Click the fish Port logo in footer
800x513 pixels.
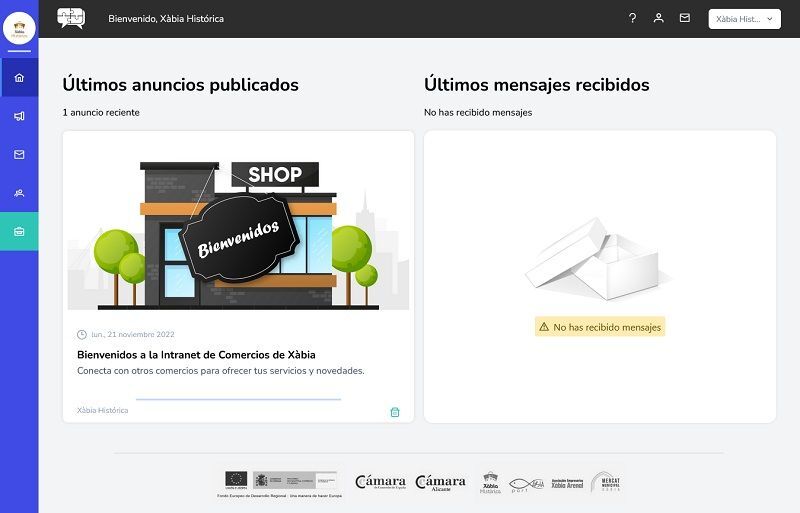pyautogui.click(x=527, y=484)
